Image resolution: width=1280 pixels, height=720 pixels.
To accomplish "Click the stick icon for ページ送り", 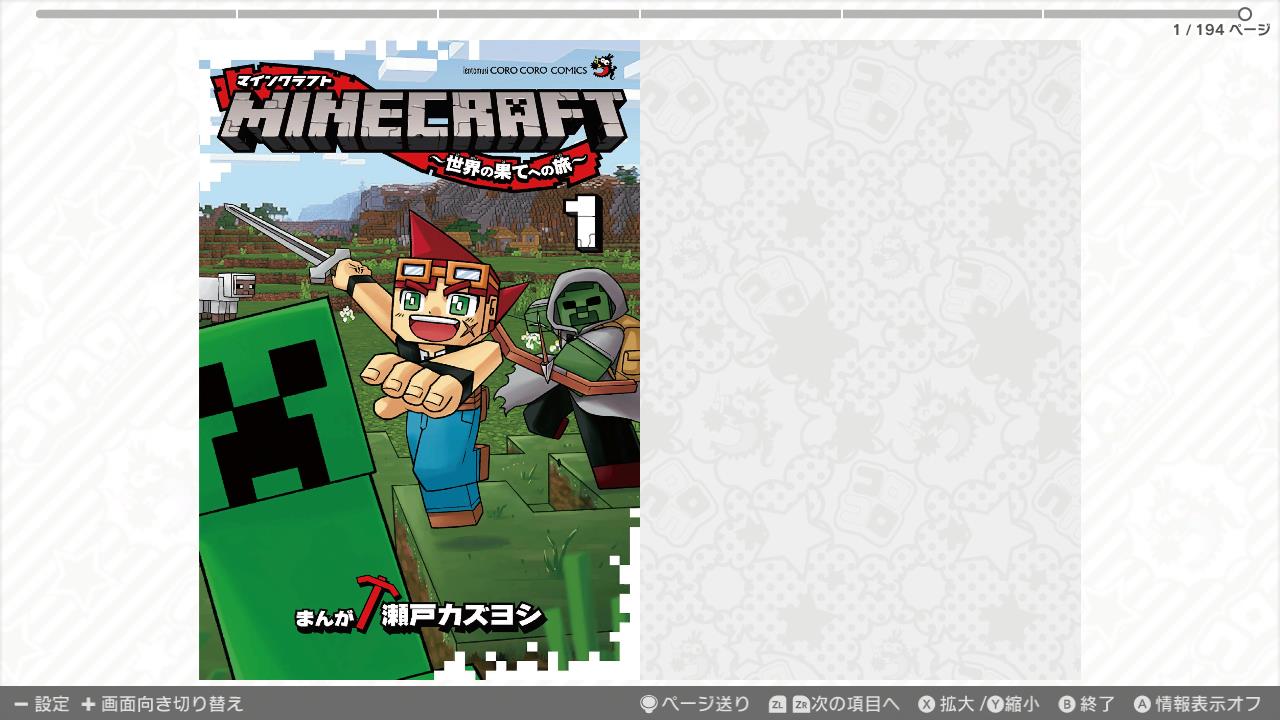I will click(x=648, y=704).
